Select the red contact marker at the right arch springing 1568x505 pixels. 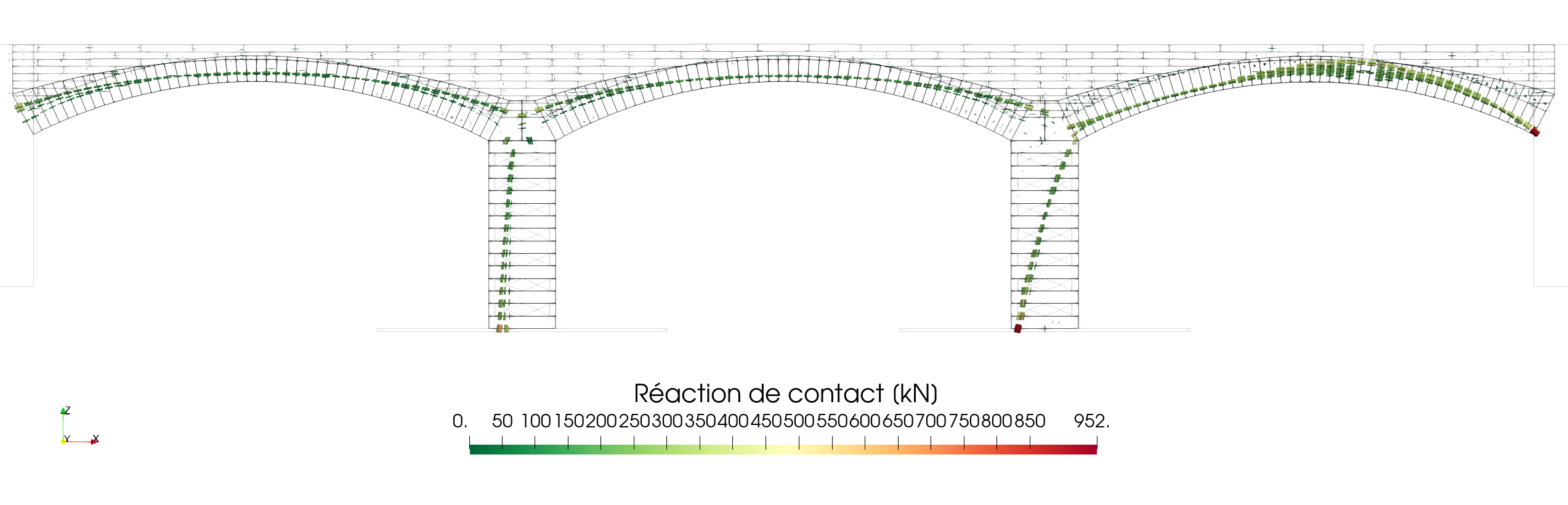click(x=1535, y=132)
